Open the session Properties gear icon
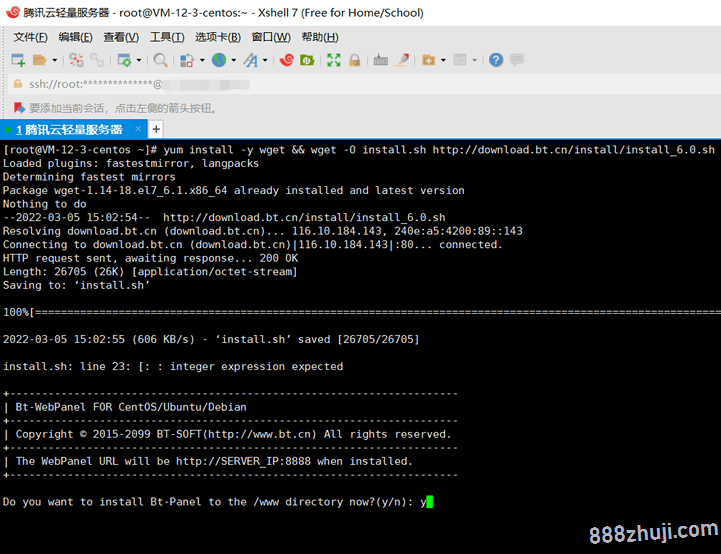Screen dimensions: 721x554 coord(124,60)
